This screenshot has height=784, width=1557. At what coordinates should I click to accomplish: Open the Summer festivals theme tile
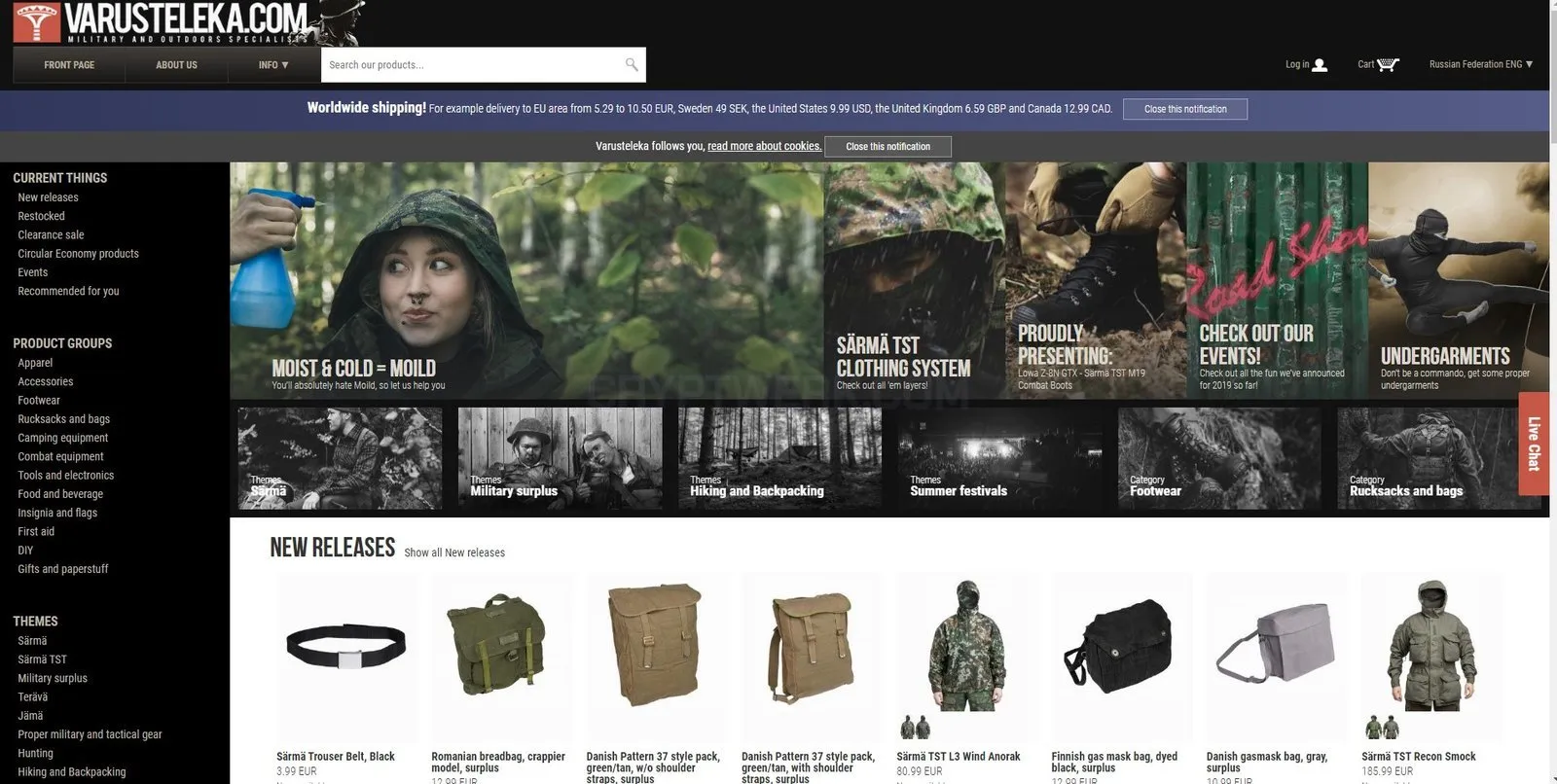coord(999,458)
